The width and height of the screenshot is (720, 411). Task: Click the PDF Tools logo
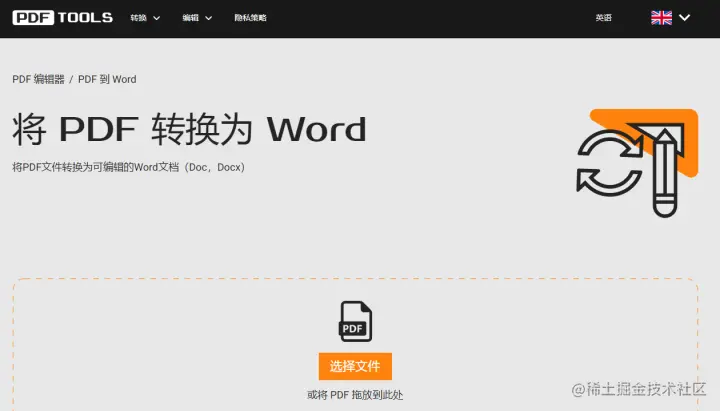tap(62, 17)
